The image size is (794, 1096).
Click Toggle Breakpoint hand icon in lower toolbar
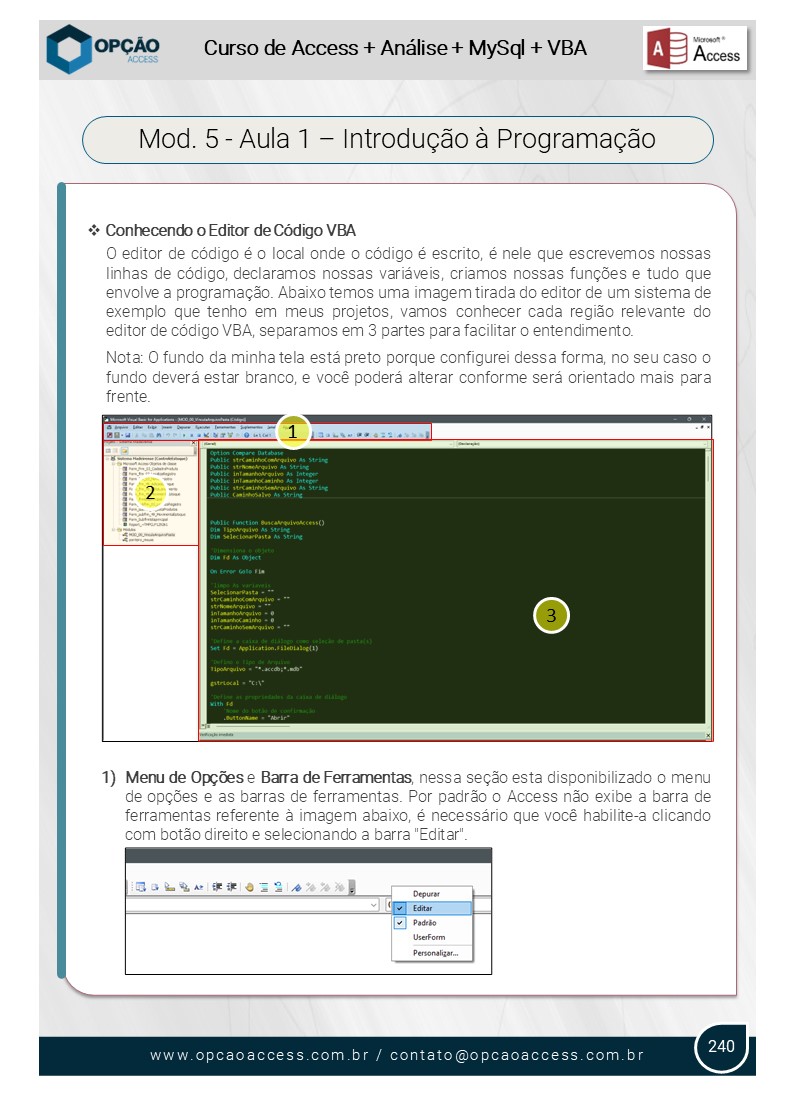(250, 887)
